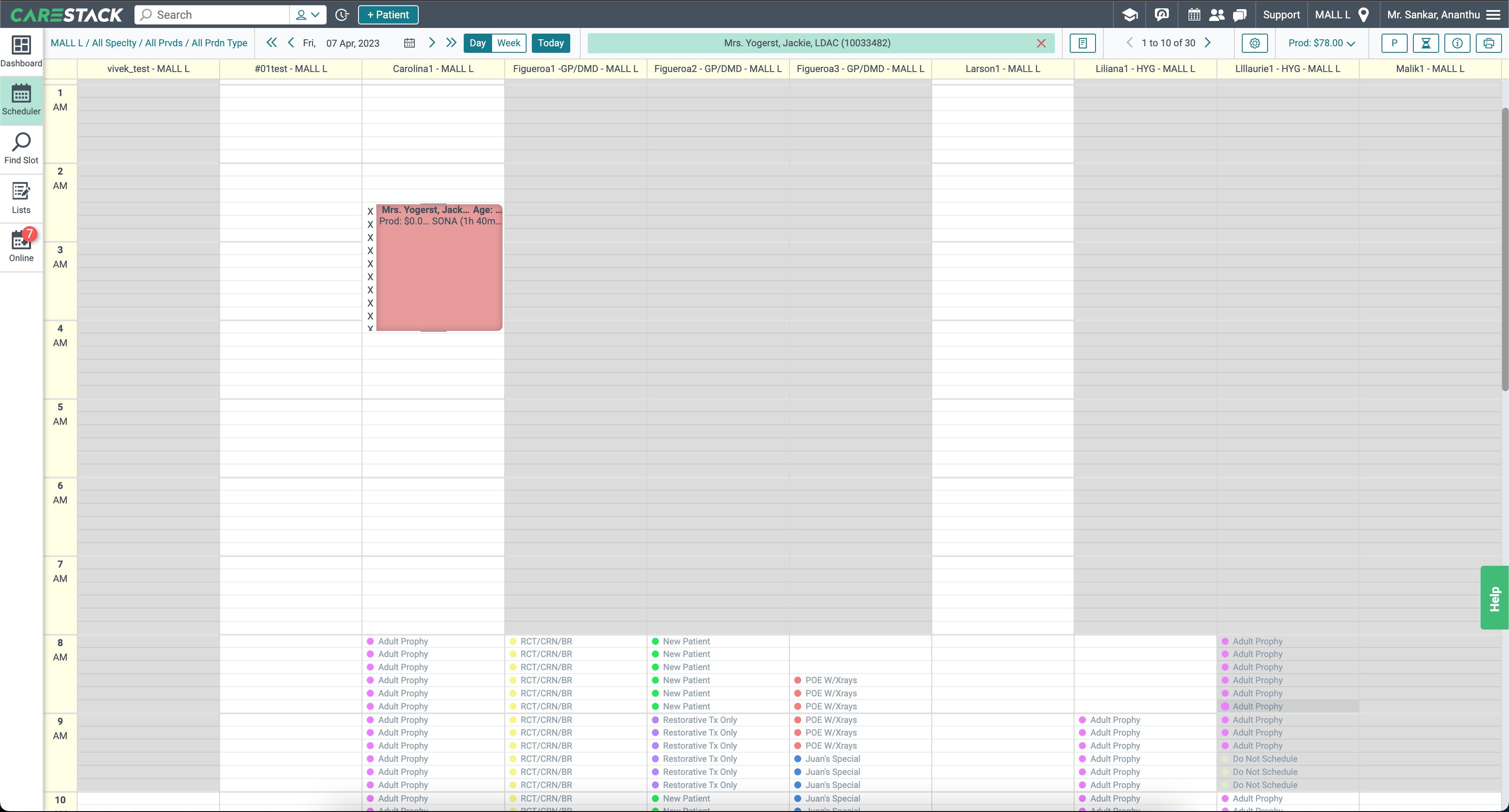1509x812 pixels.
Task: Click the Figueroa3 - GP/DMD - MALL L header
Action: pyautogui.click(x=860, y=69)
